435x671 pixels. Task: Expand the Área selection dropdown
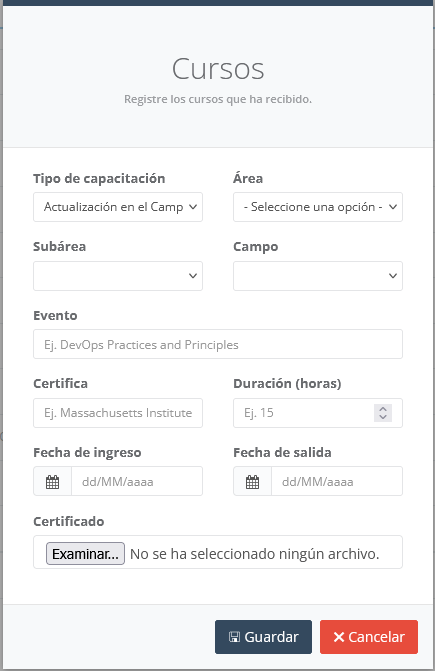[x=318, y=207]
